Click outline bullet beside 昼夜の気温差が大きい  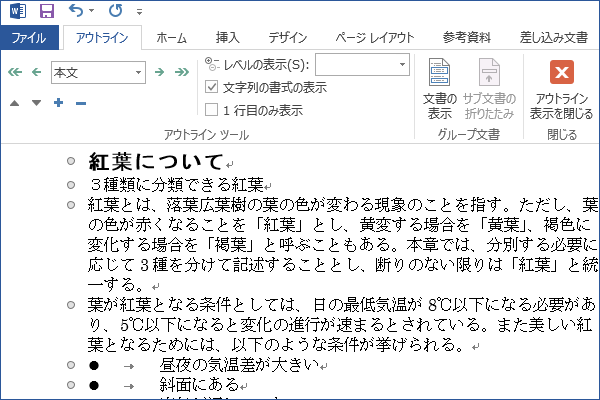(x=71, y=365)
